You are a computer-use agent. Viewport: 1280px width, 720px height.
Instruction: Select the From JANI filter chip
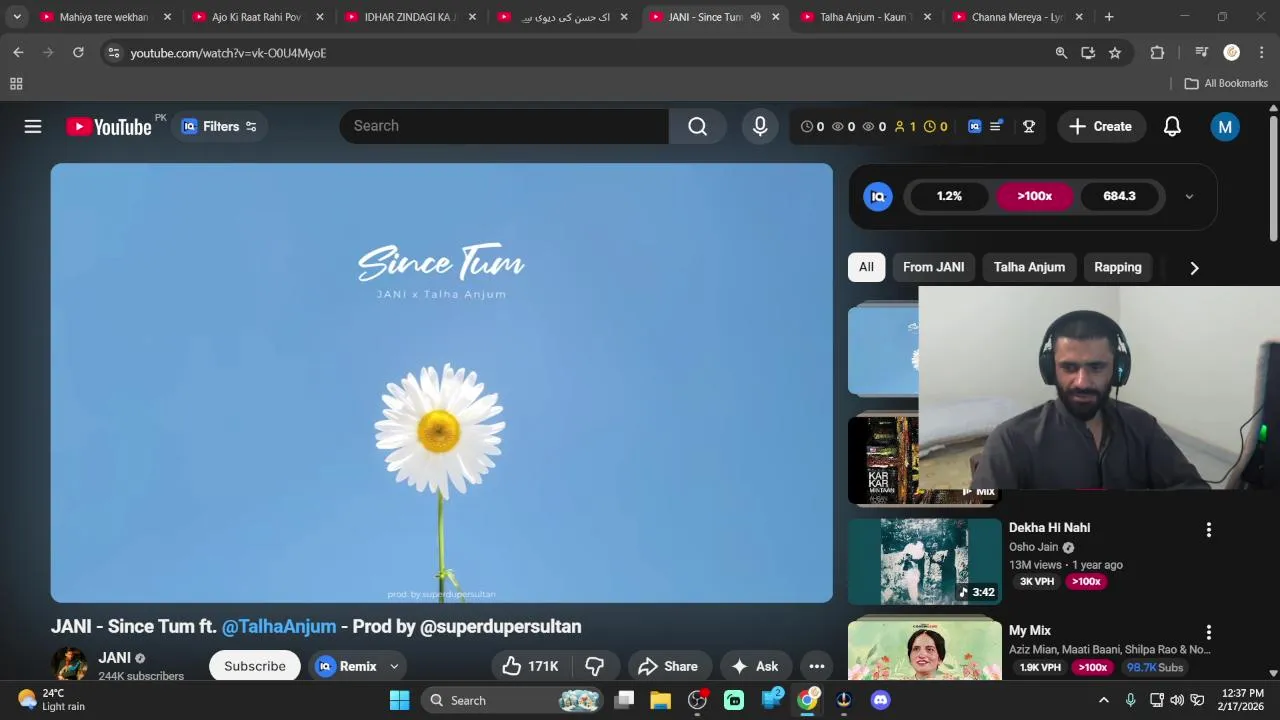tap(933, 267)
